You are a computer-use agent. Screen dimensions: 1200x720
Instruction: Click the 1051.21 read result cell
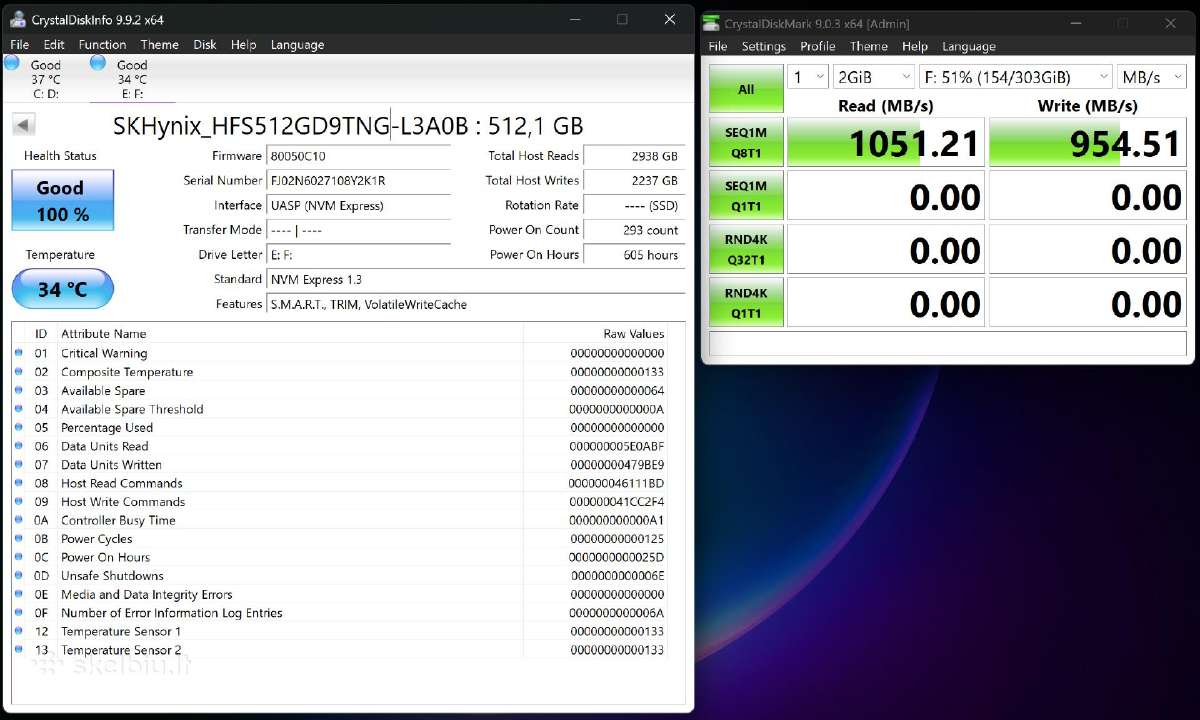[x=886, y=142]
